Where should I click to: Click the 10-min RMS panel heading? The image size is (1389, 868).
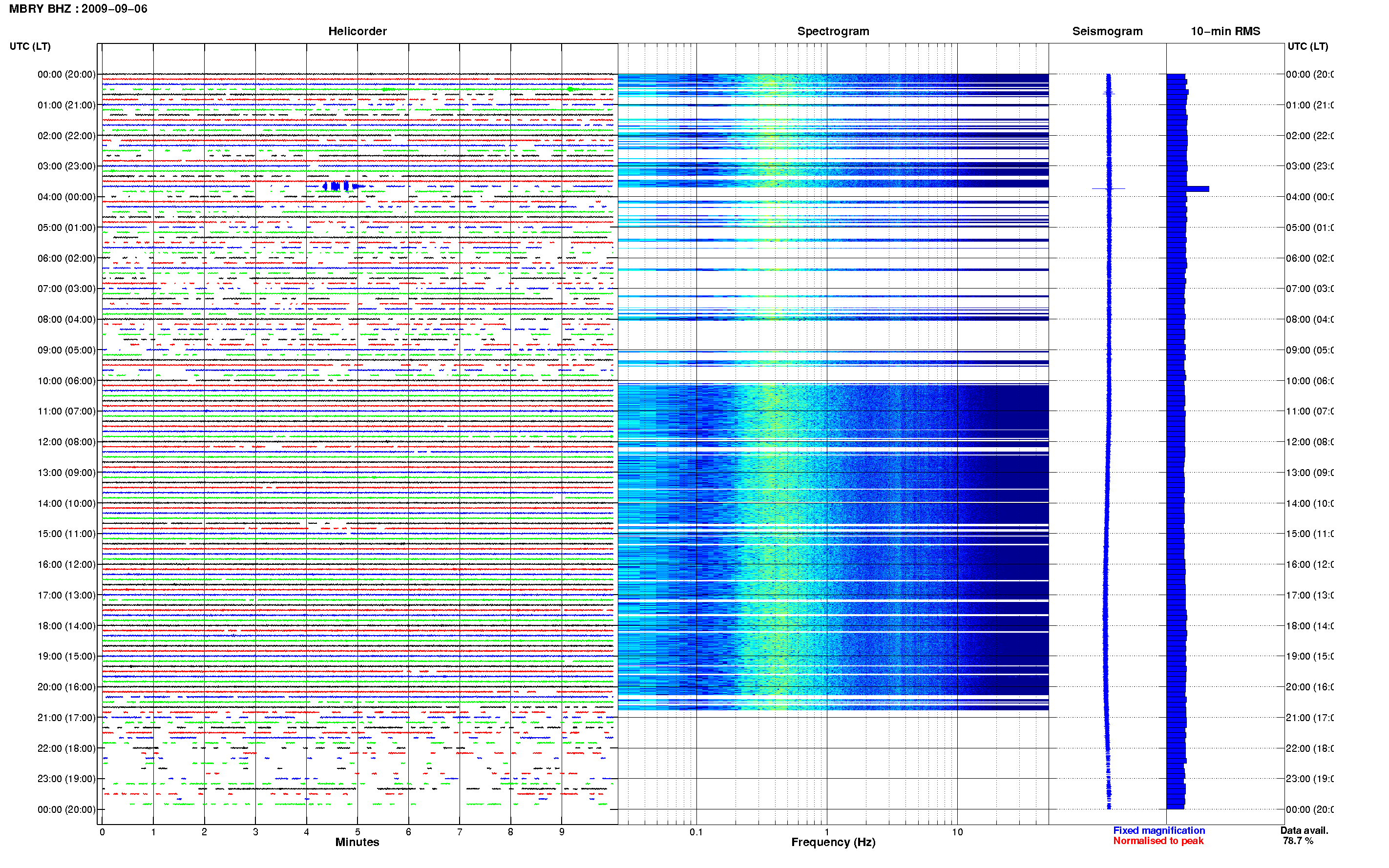click(x=1225, y=31)
